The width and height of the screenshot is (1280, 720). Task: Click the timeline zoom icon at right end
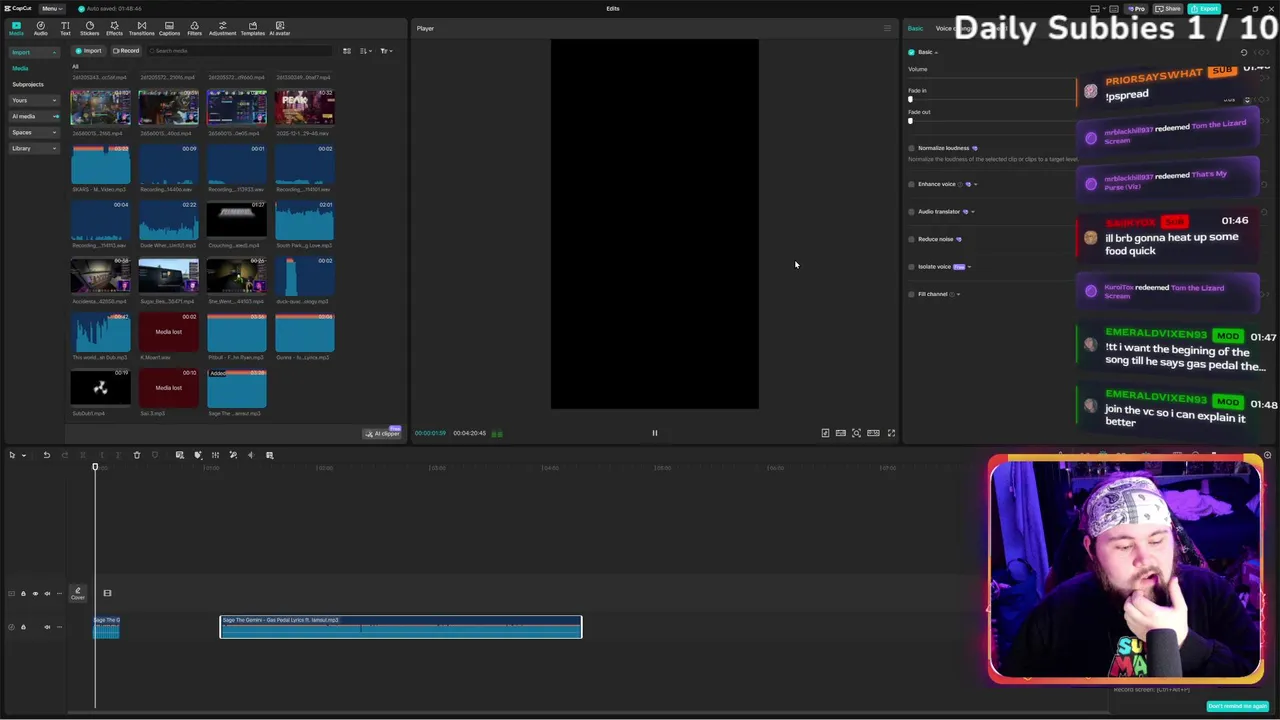[x=1267, y=455]
